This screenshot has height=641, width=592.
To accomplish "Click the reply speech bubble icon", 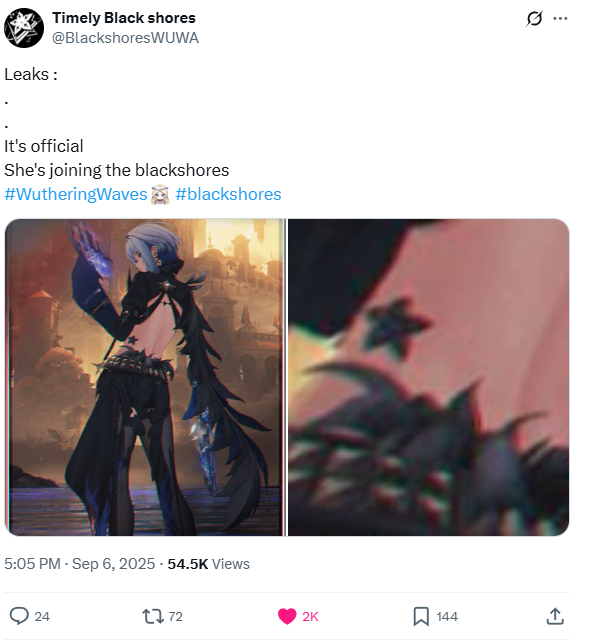I will click(x=19, y=616).
